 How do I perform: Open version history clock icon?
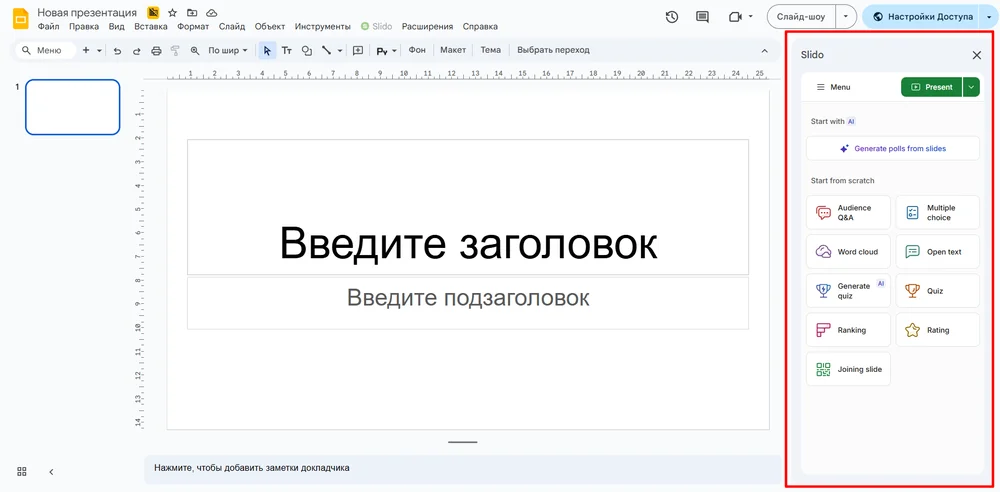pyautogui.click(x=672, y=17)
